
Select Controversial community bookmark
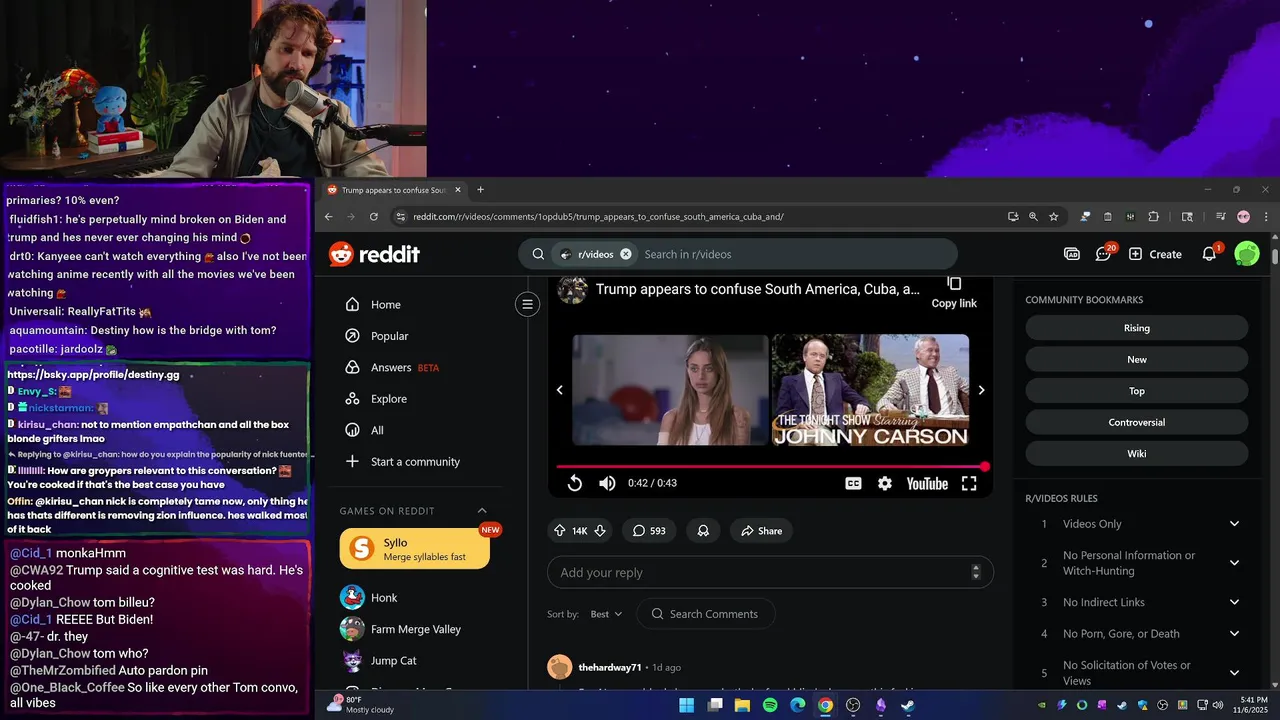[x=1137, y=422]
